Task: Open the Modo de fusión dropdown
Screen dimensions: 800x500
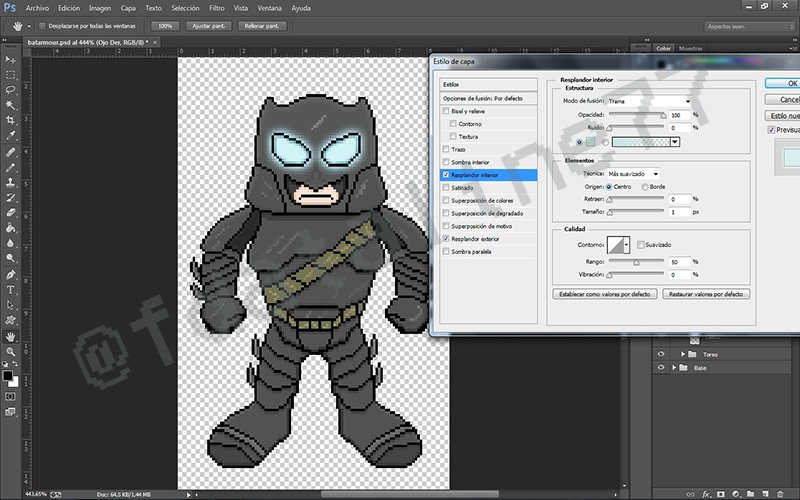Action: tap(649, 101)
